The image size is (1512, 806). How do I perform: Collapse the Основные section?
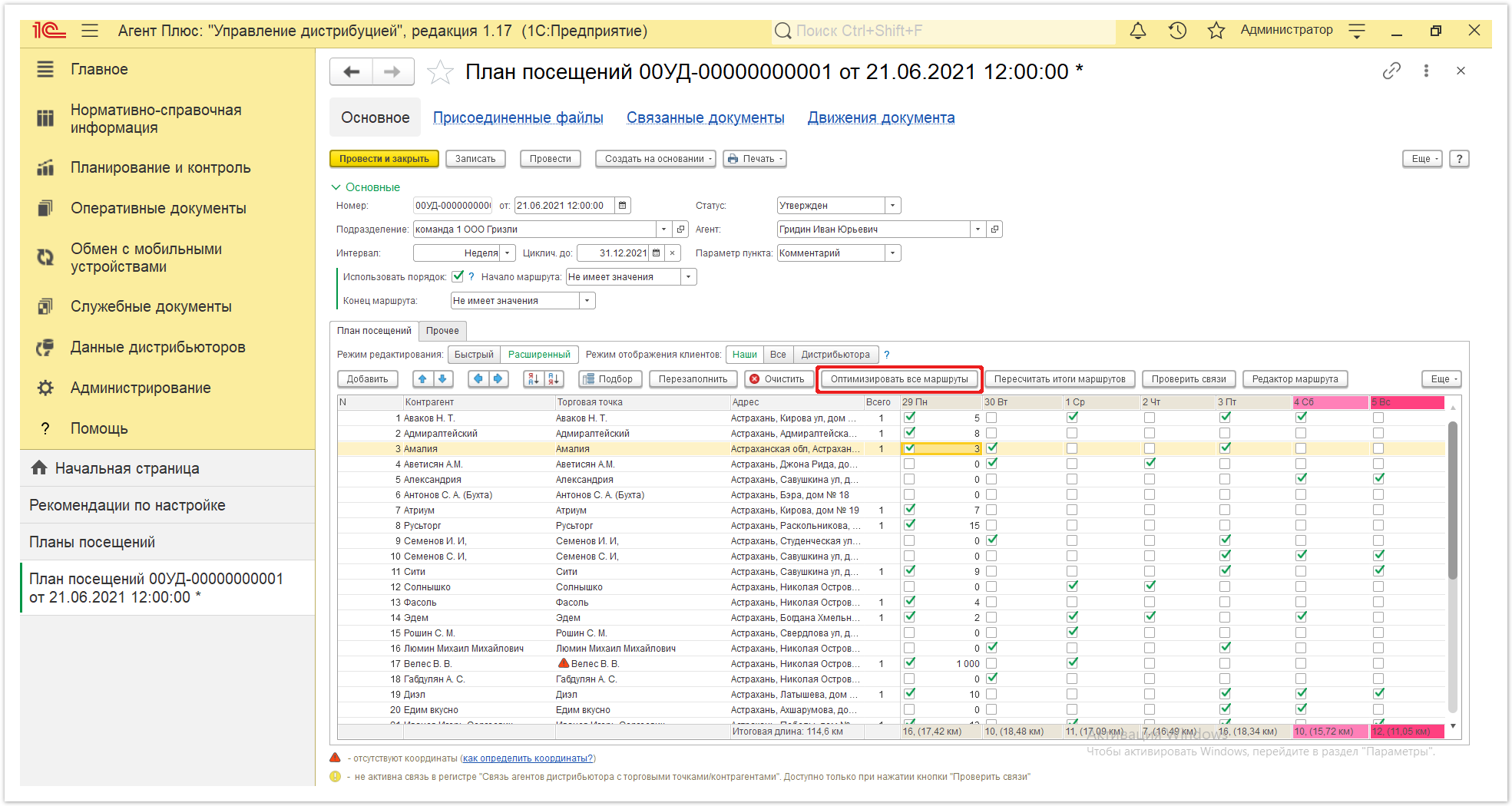(x=366, y=187)
